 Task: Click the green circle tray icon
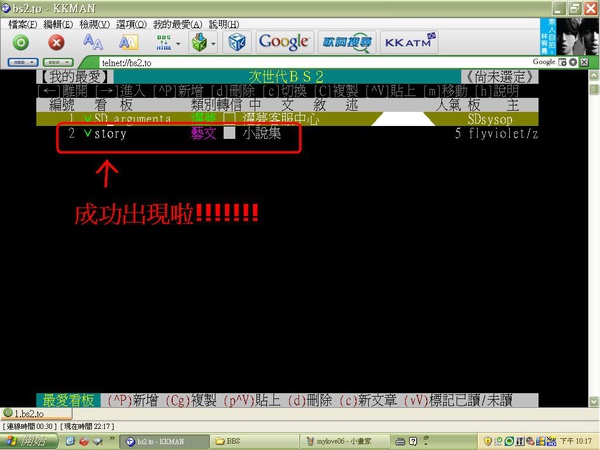click(509, 442)
